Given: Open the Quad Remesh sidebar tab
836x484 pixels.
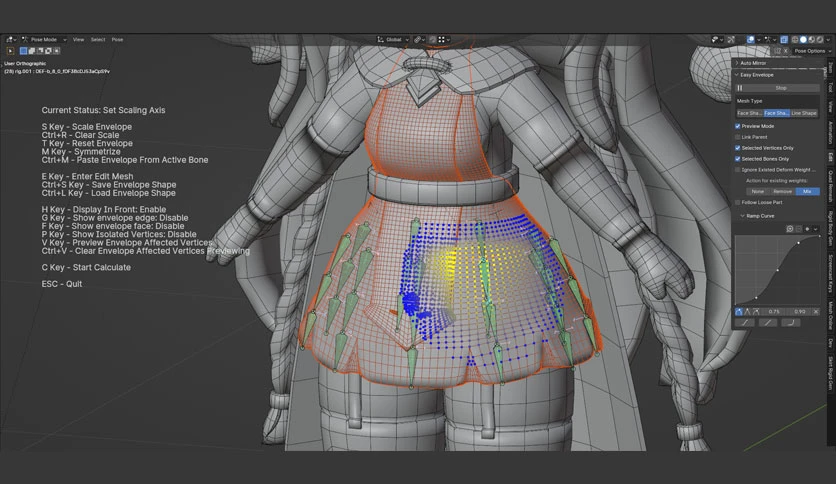Looking at the screenshot, I should (831, 187).
